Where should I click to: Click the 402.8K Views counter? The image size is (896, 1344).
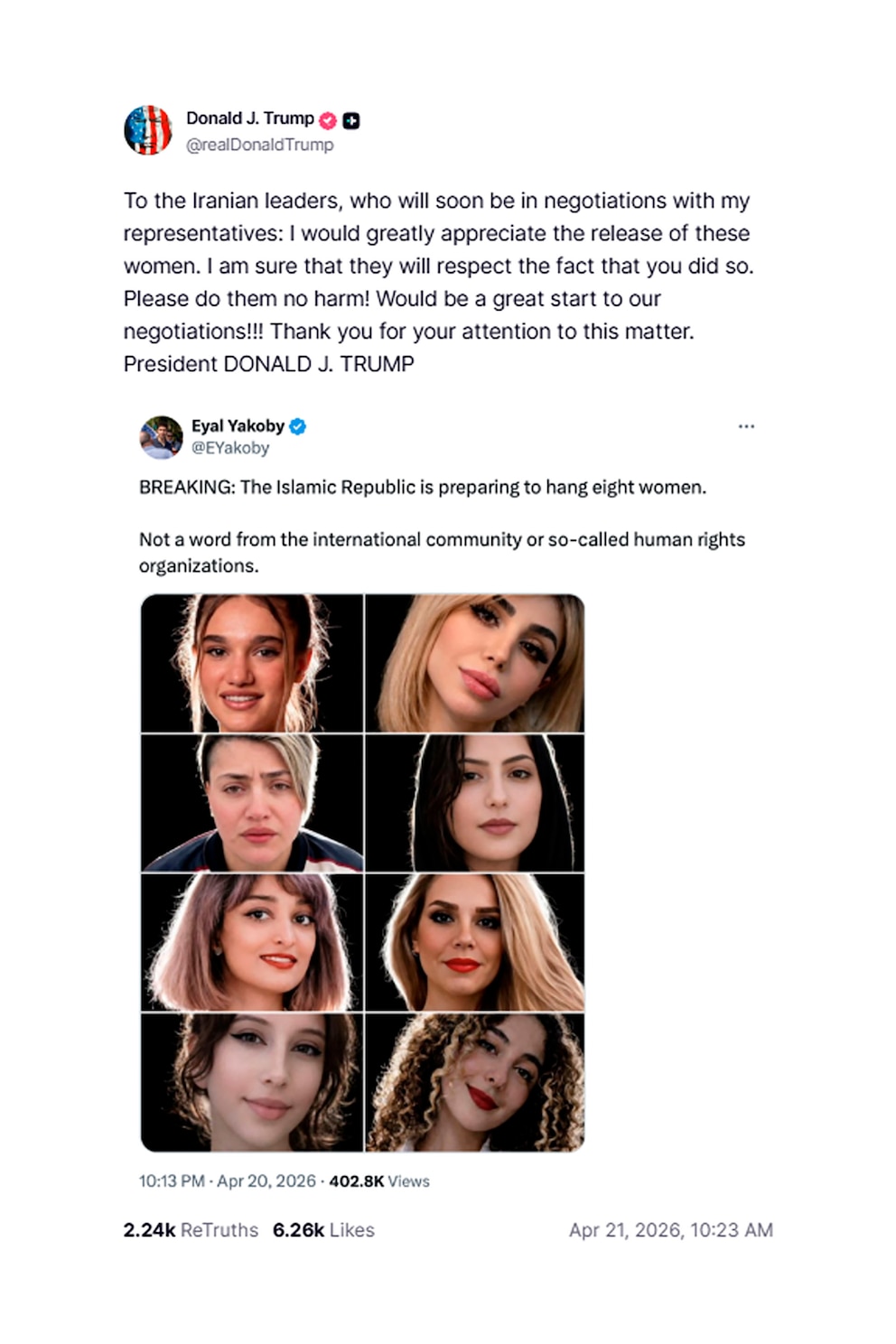point(379,1181)
